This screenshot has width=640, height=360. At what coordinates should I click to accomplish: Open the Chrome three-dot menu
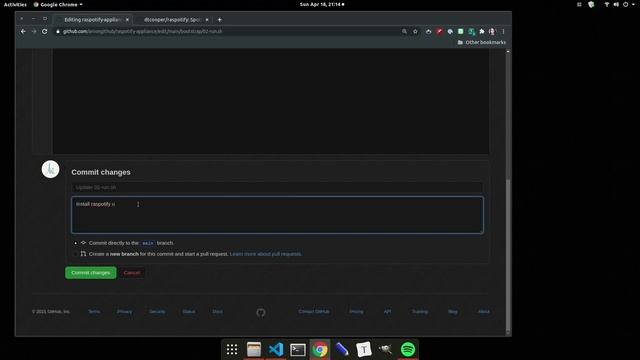point(503,31)
